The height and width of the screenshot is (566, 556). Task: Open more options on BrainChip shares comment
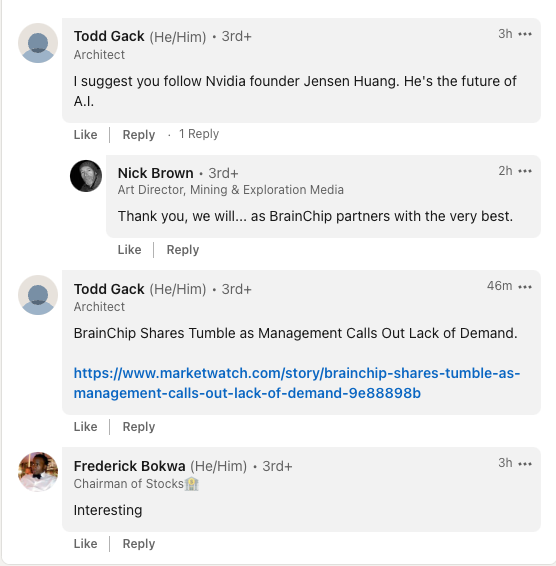click(525, 287)
